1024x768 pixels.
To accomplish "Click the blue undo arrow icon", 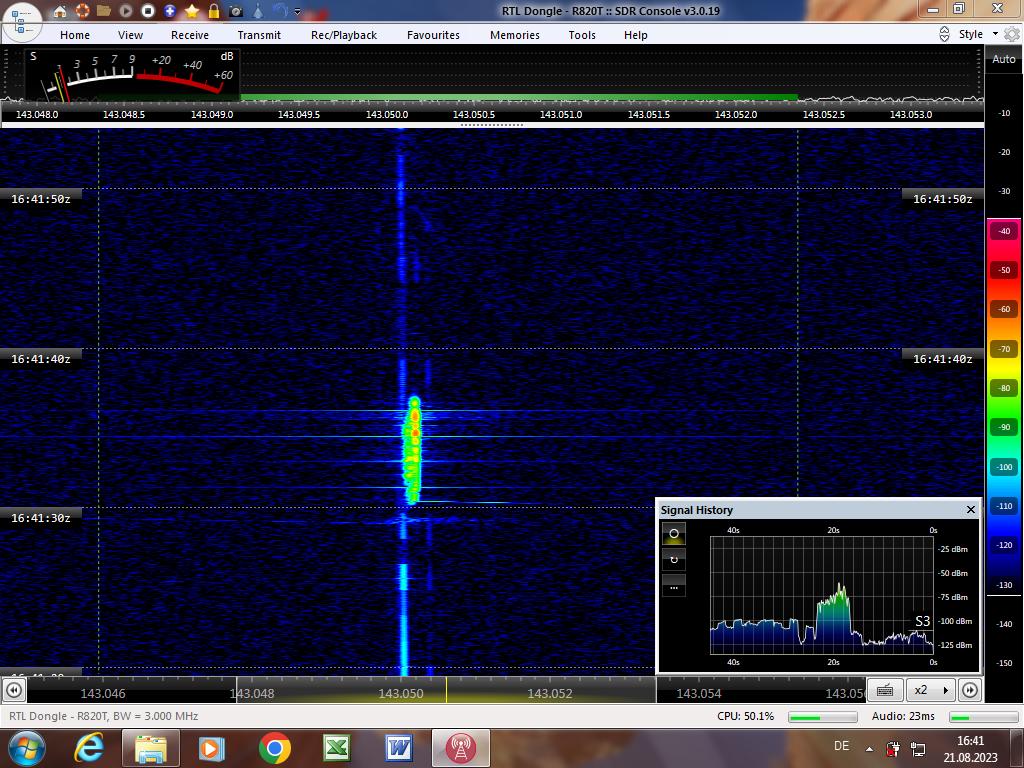I will pyautogui.click(x=280, y=10).
